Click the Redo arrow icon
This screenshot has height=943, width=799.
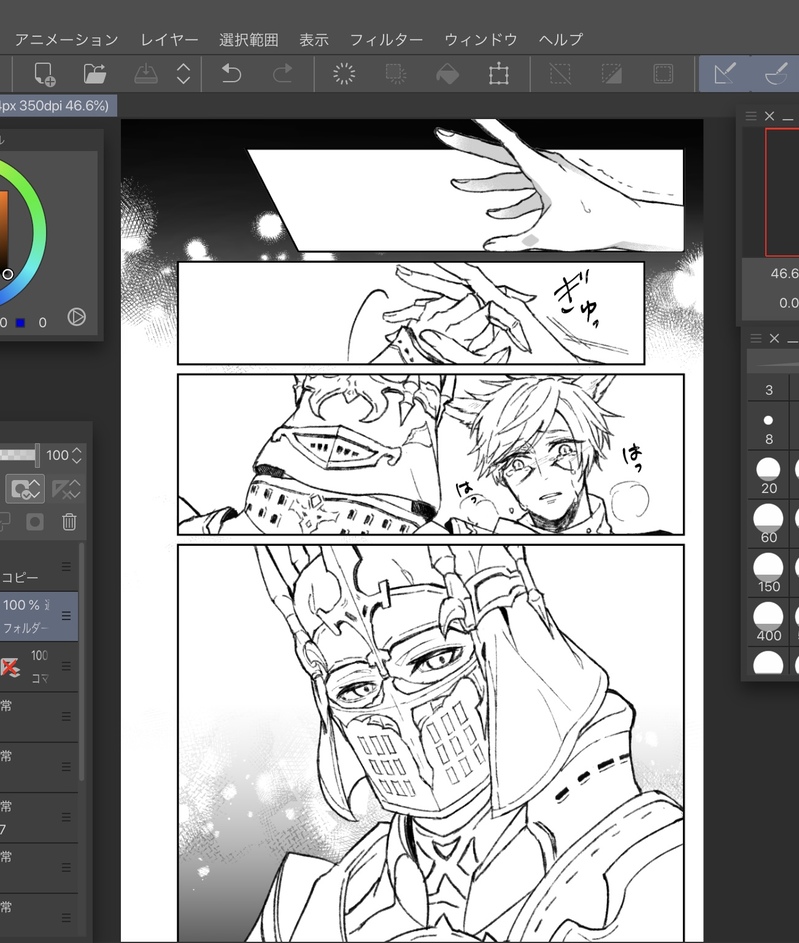click(x=283, y=74)
